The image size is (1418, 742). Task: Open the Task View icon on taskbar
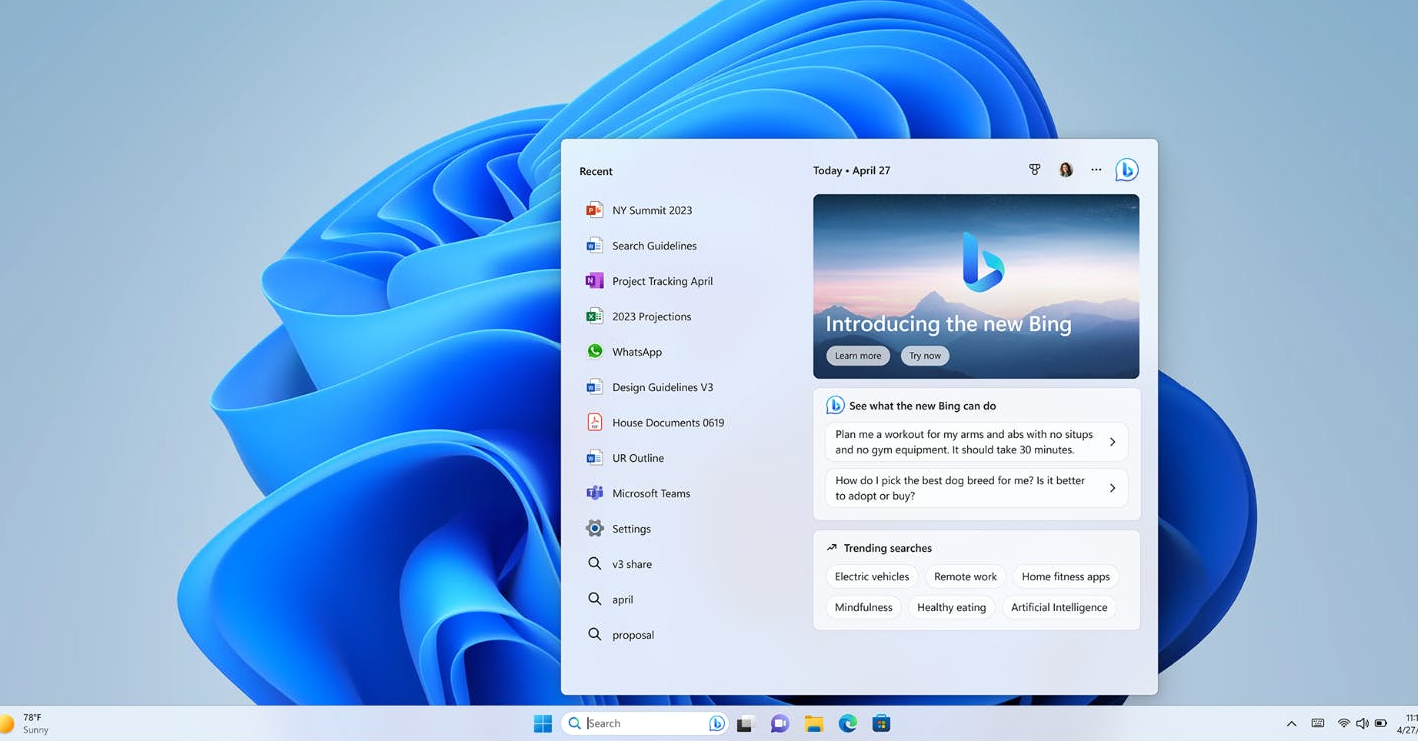click(746, 724)
